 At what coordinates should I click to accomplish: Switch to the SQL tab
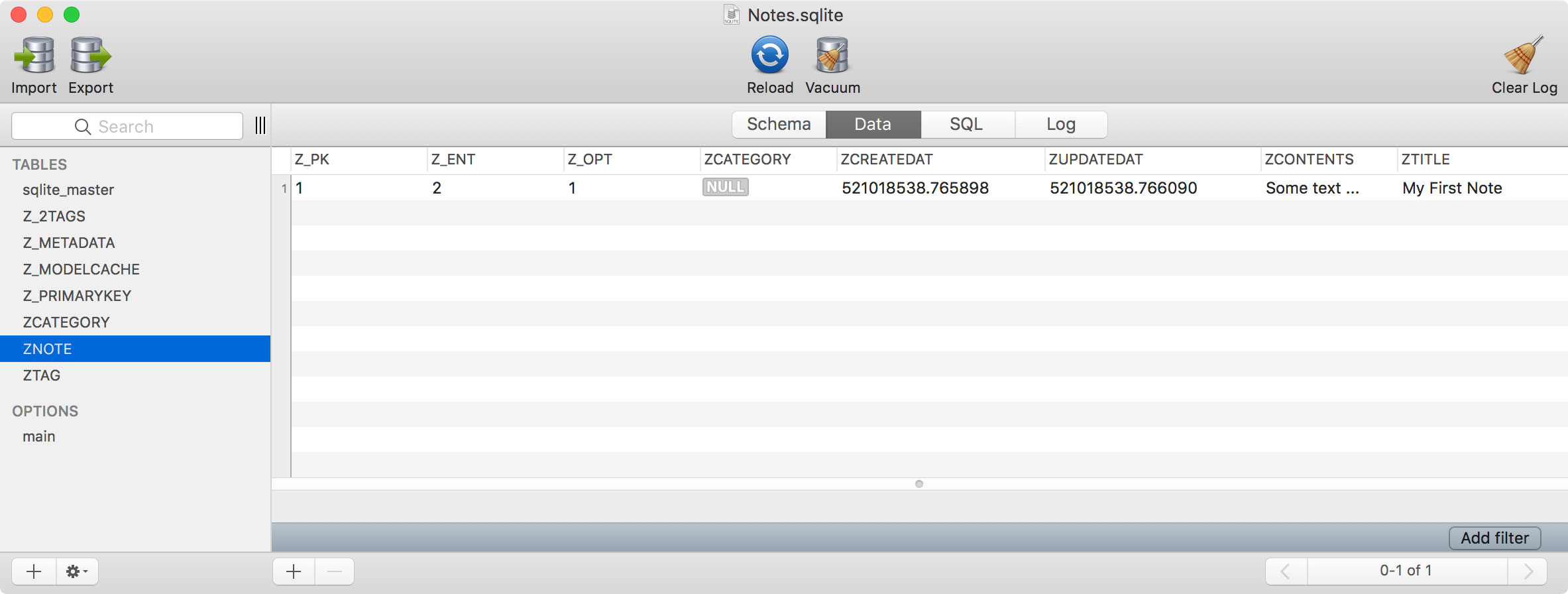[966, 125]
